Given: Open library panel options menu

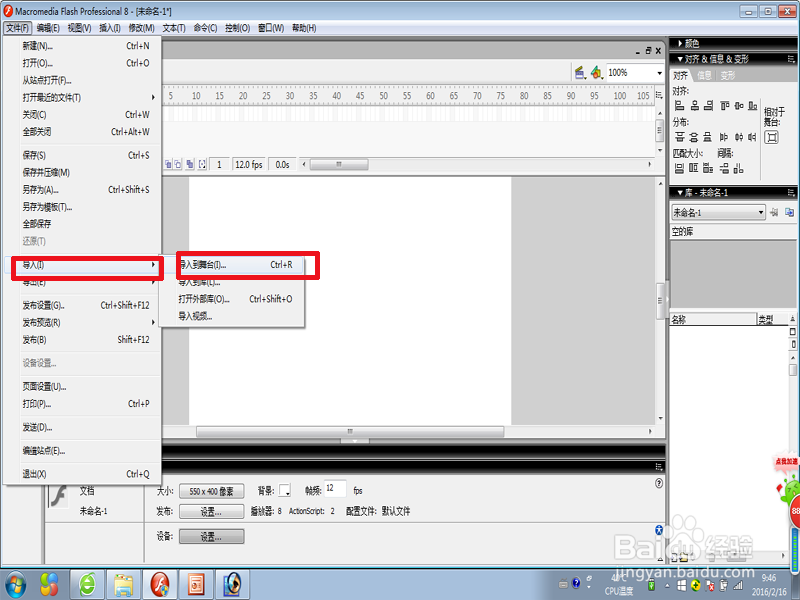Looking at the screenshot, I should (791, 192).
